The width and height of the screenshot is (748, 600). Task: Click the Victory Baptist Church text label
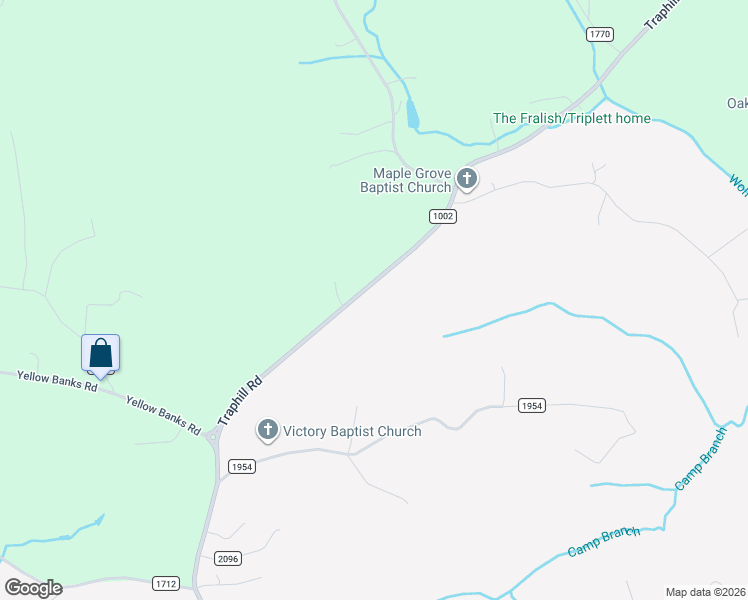(352, 431)
